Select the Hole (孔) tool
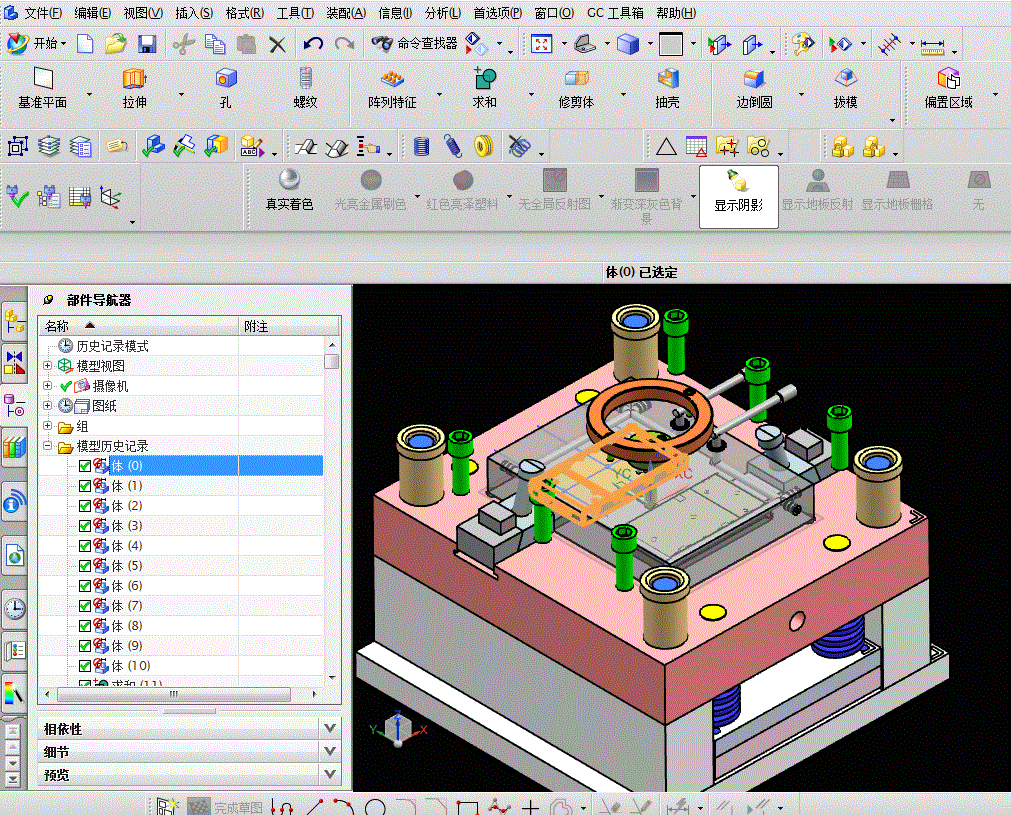Image resolution: width=1011 pixels, height=815 pixels. pyautogui.click(x=225, y=88)
